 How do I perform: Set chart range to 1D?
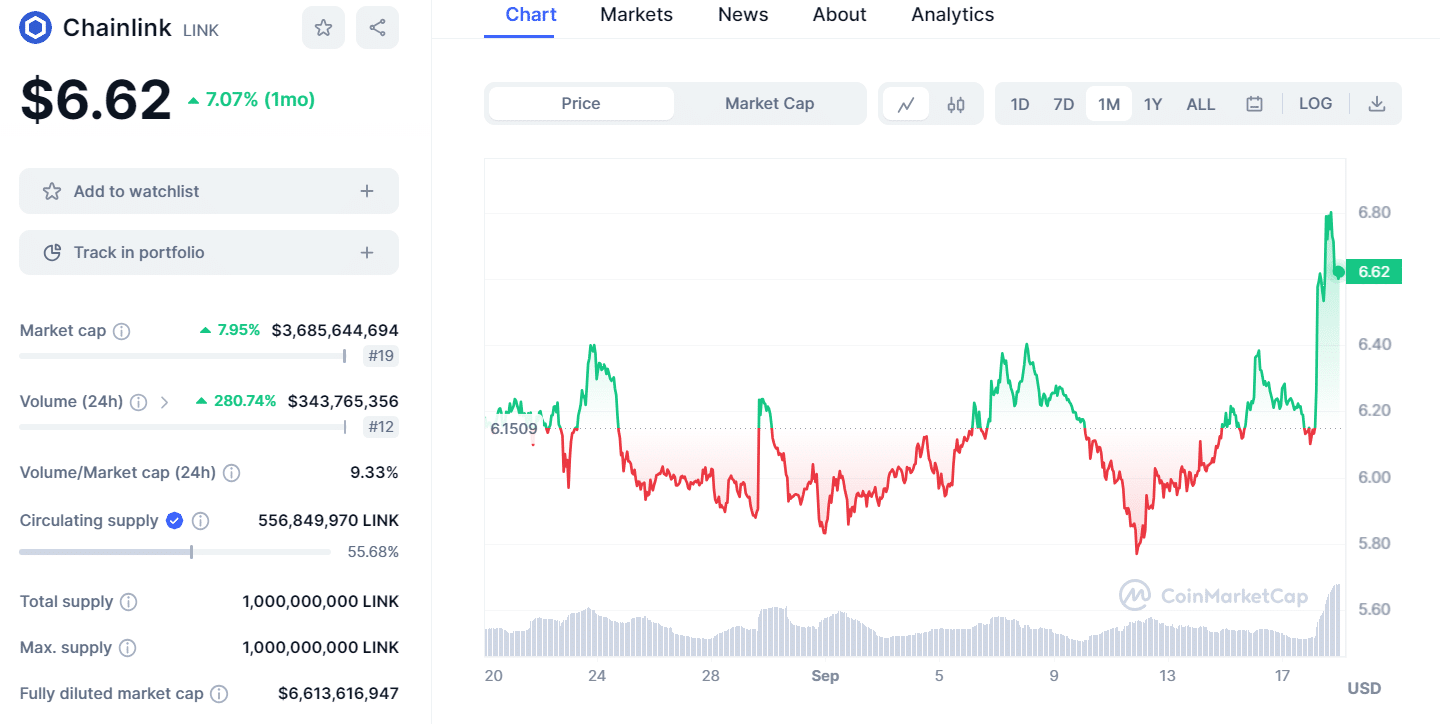(x=1020, y=104)
